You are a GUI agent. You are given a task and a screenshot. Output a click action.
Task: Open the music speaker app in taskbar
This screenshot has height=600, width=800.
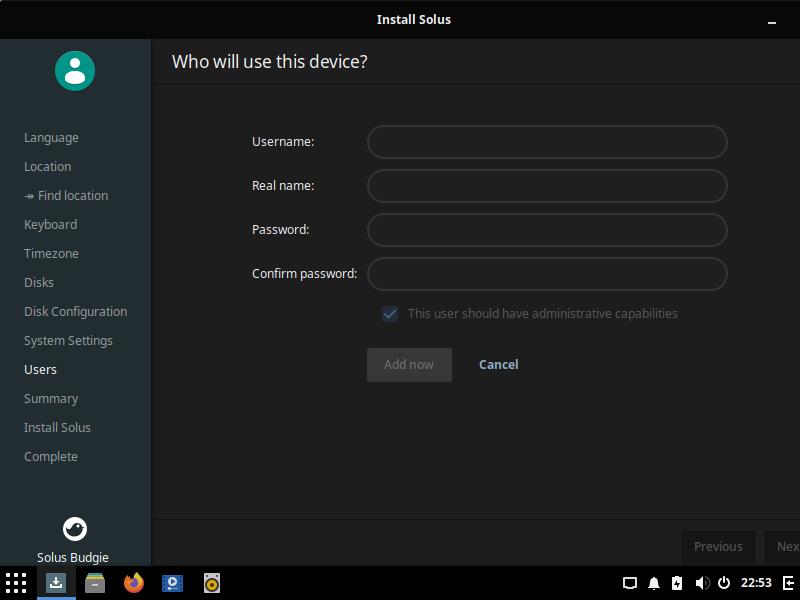click(x=212, y=583)
